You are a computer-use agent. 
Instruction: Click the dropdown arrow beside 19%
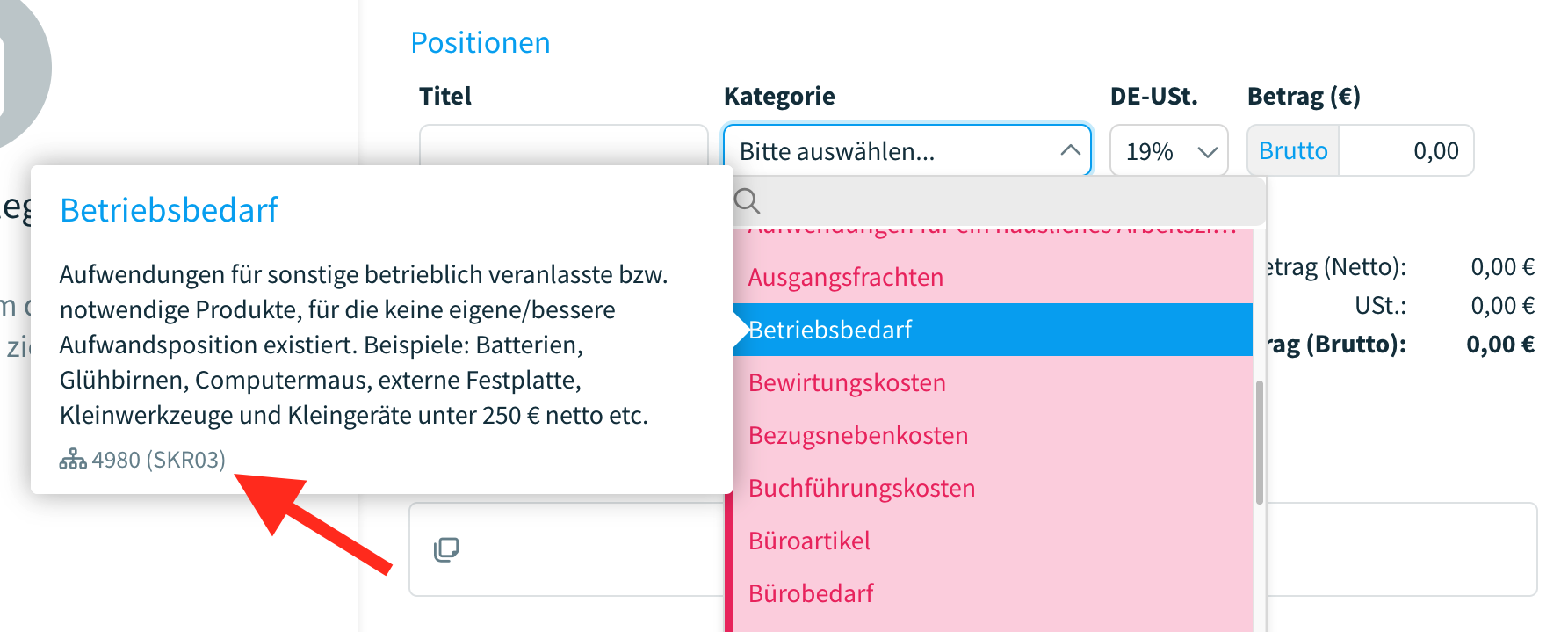1206,150
